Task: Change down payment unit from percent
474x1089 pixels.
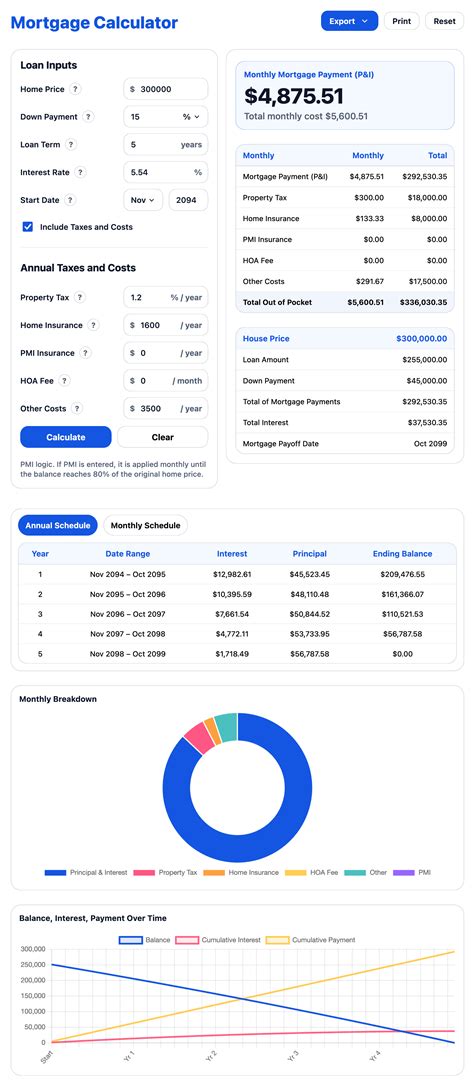Action: click(191, 117)
